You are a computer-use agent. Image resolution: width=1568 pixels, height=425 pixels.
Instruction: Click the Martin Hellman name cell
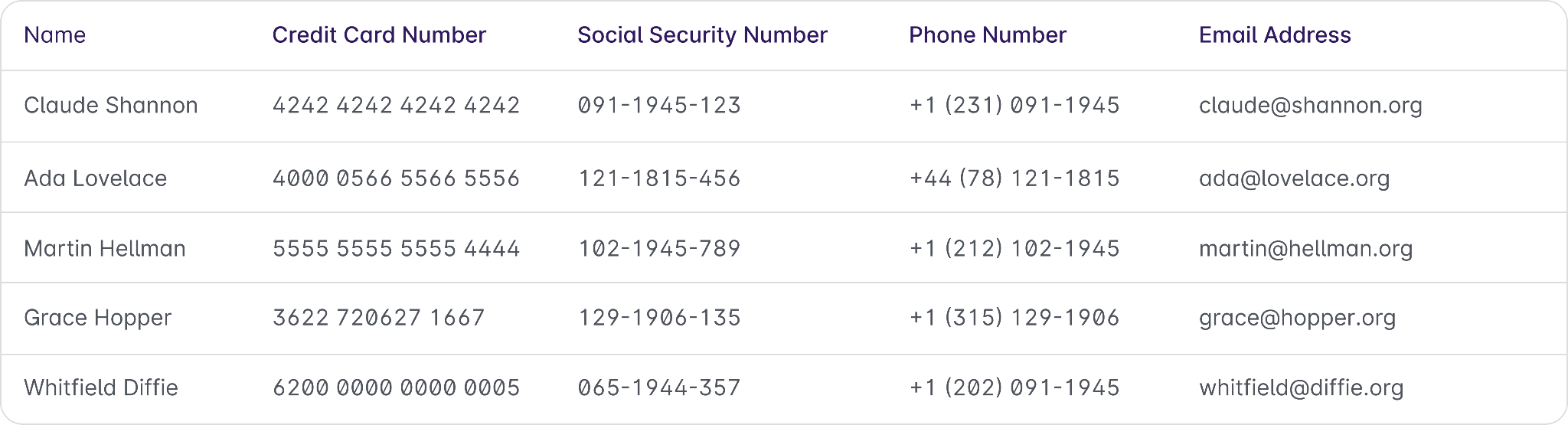[105, 249]
